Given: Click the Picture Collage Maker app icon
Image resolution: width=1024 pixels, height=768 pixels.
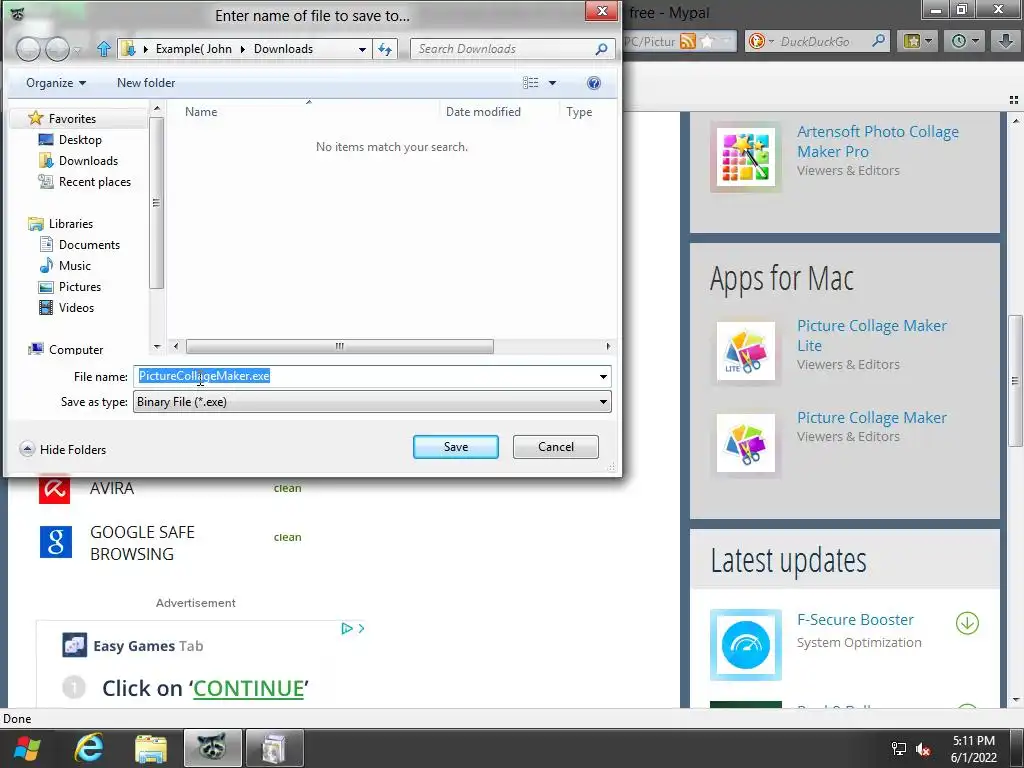Looking at the screenshot, I should [746, 443].
